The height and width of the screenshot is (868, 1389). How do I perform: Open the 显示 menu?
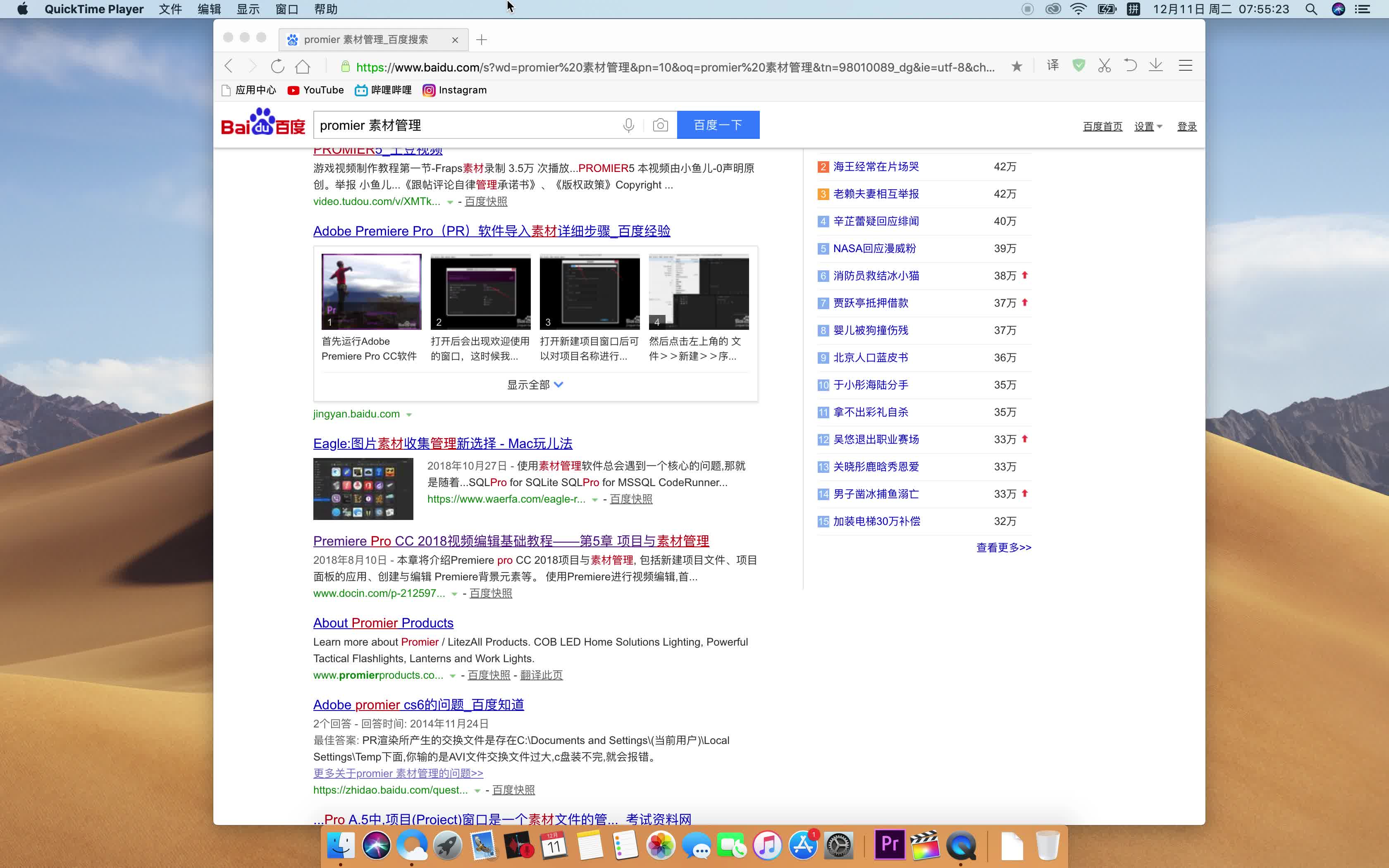[x=248, y=9]
